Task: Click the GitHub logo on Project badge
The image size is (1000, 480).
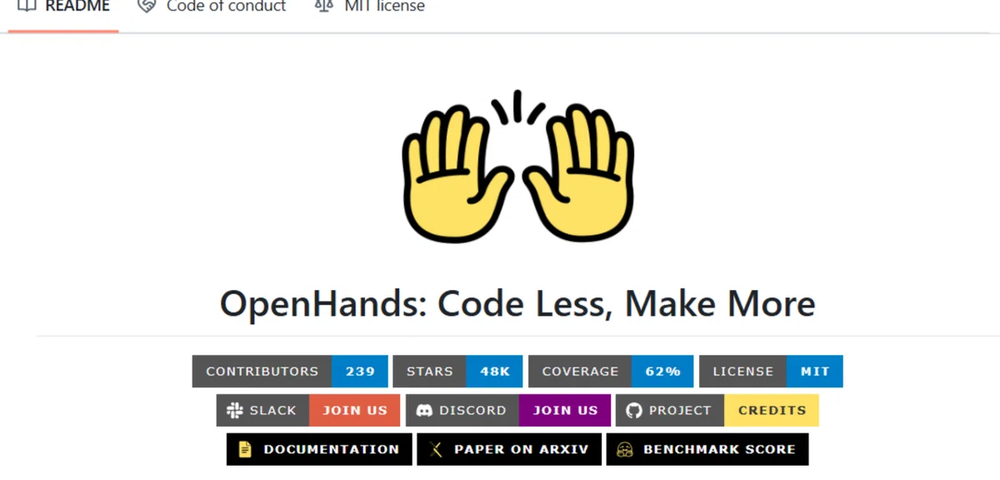Action: click(634, 411)
